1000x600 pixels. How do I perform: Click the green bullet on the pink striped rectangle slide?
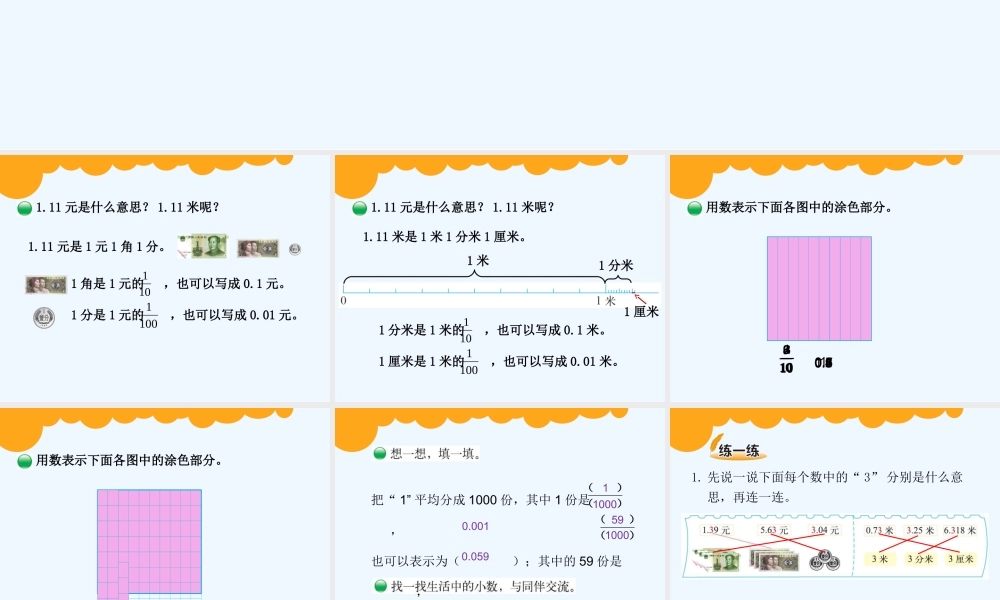tap(695, 208)
